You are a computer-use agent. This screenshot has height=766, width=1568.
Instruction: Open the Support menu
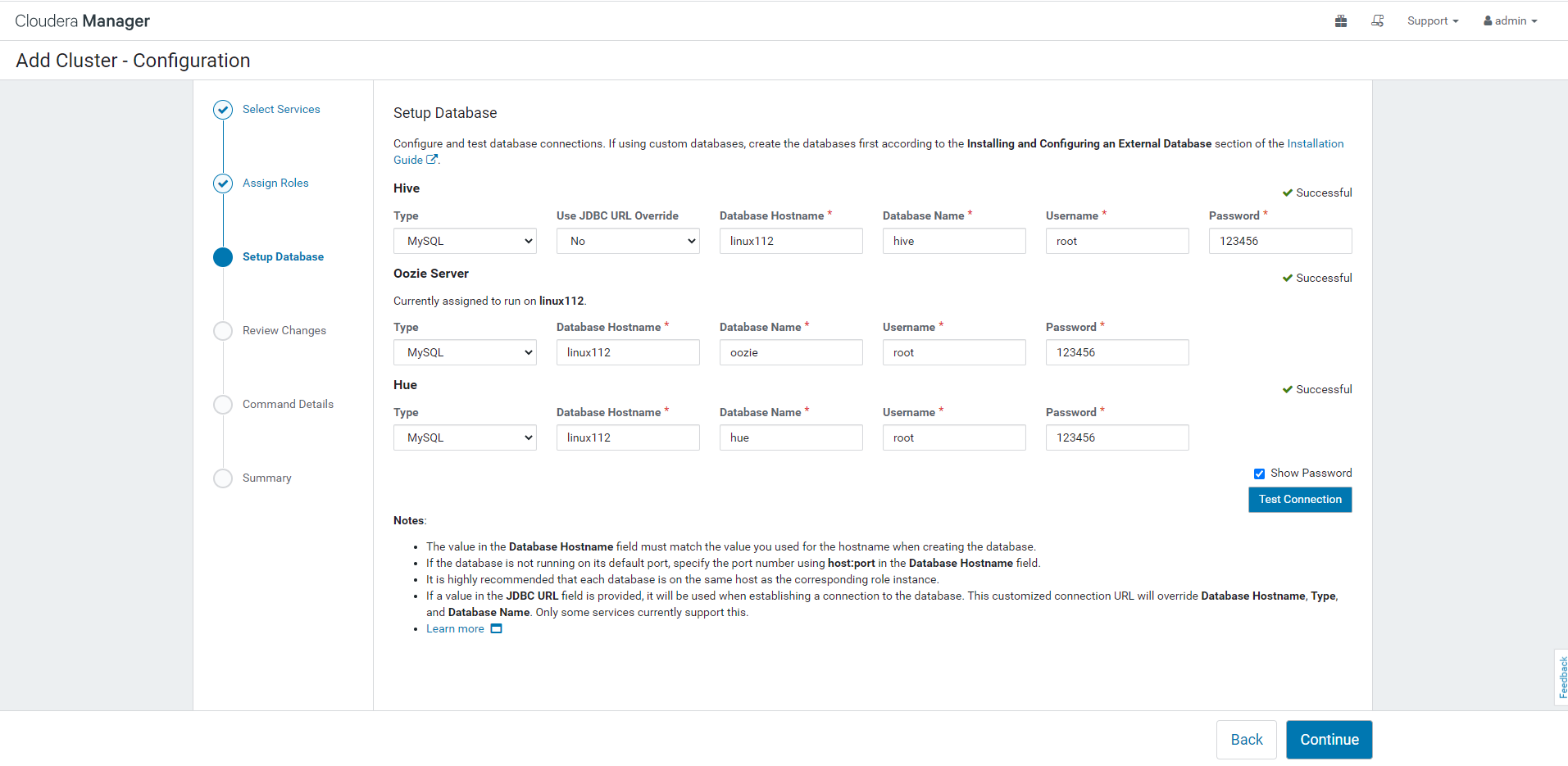pos(1432,21)
